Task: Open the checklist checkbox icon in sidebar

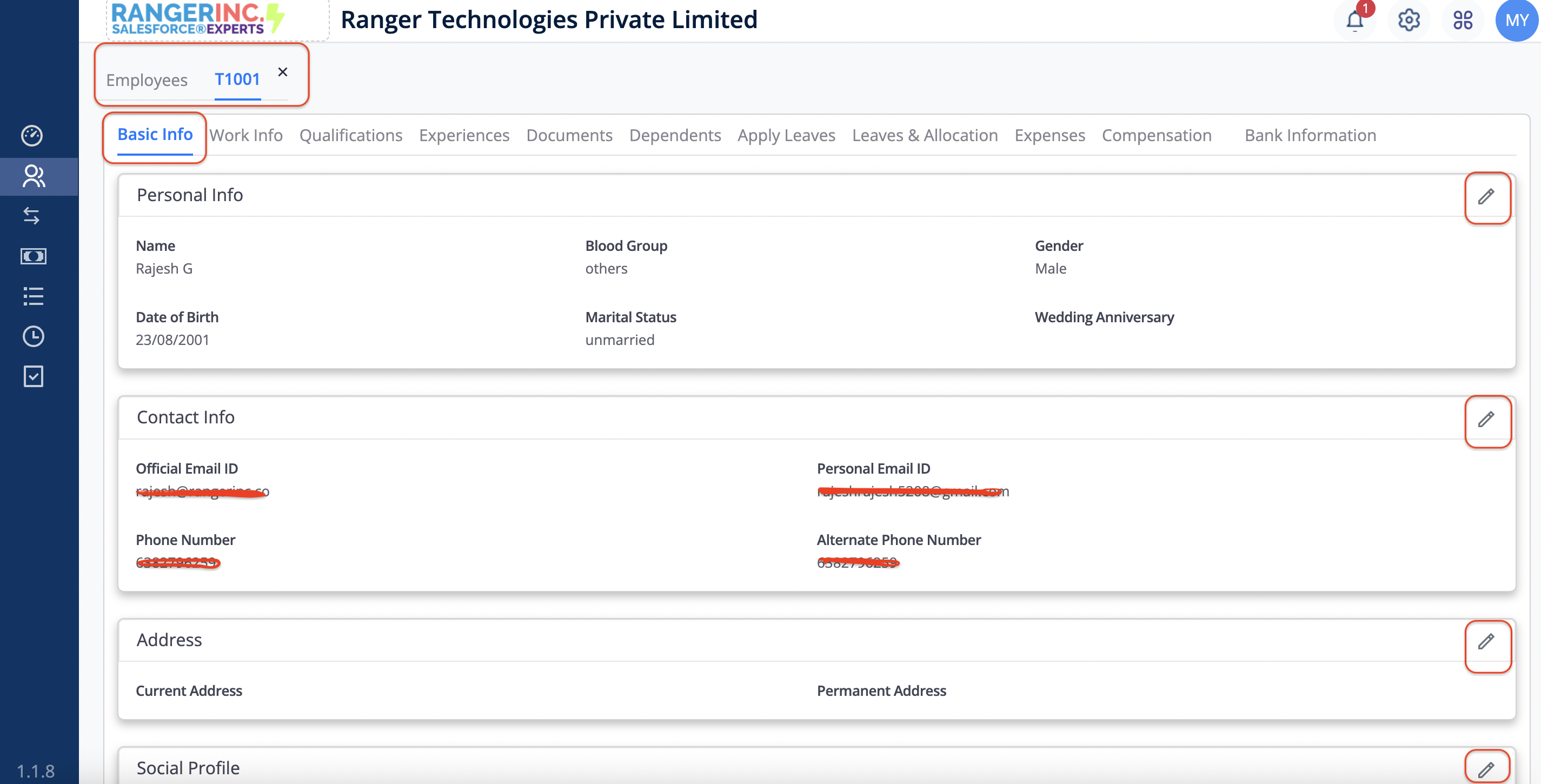Action: click(x=34, y=377)
